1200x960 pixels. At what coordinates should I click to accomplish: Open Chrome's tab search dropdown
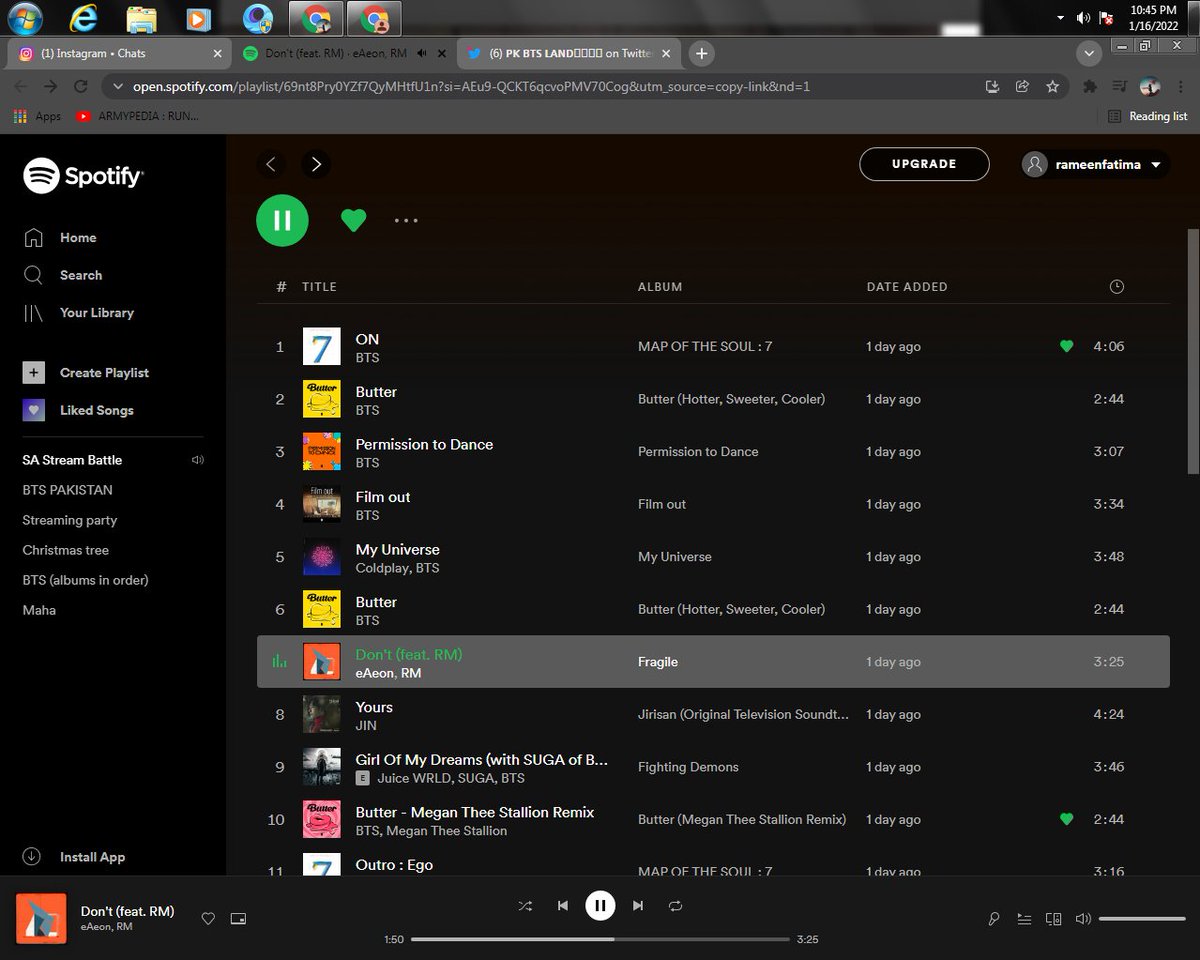(1089, 53)
